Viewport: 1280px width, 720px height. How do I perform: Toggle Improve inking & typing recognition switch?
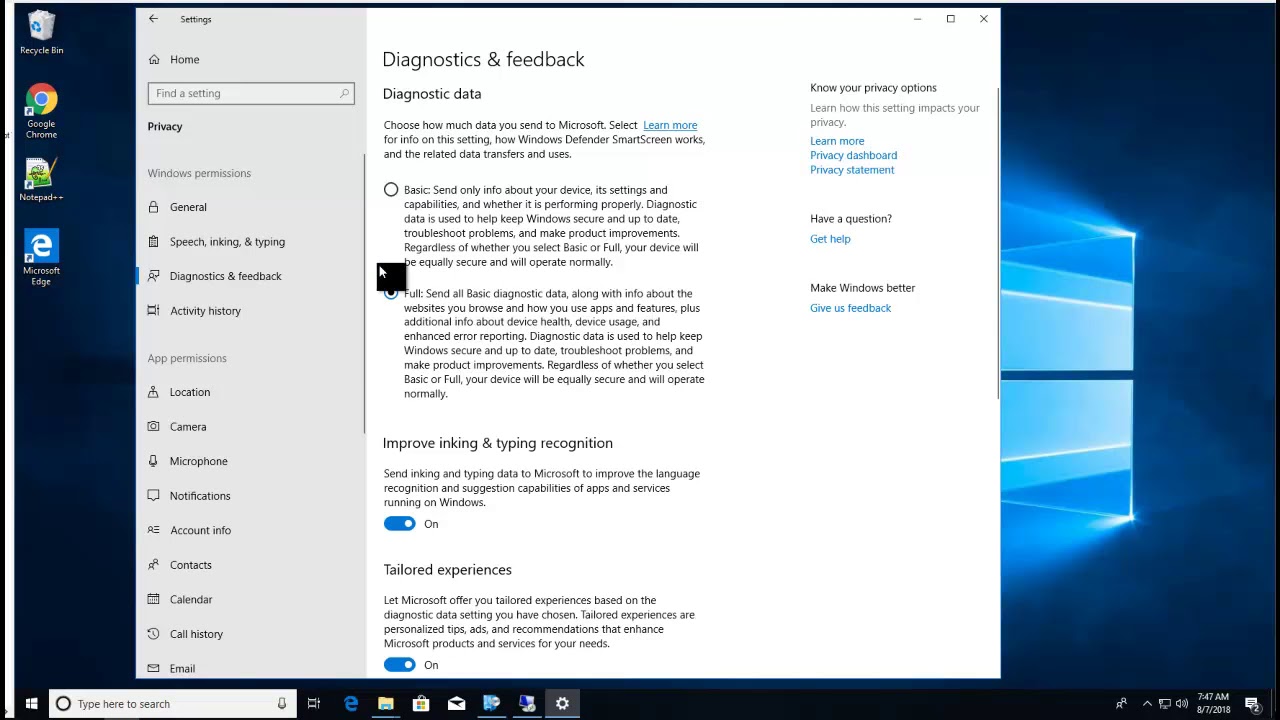[x=399, y=524]
